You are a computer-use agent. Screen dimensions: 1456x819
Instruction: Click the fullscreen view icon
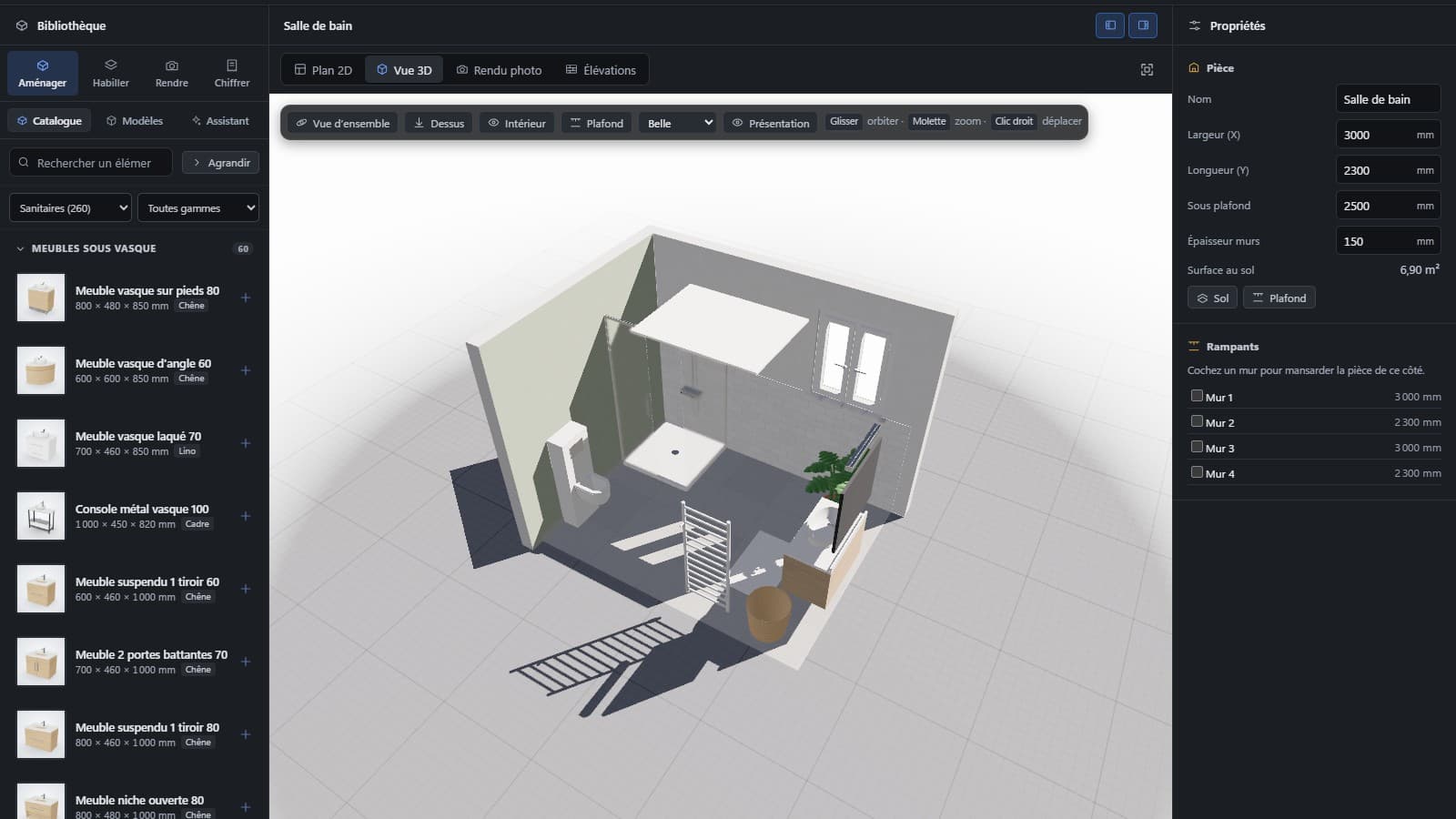[x=1147, y=70]
